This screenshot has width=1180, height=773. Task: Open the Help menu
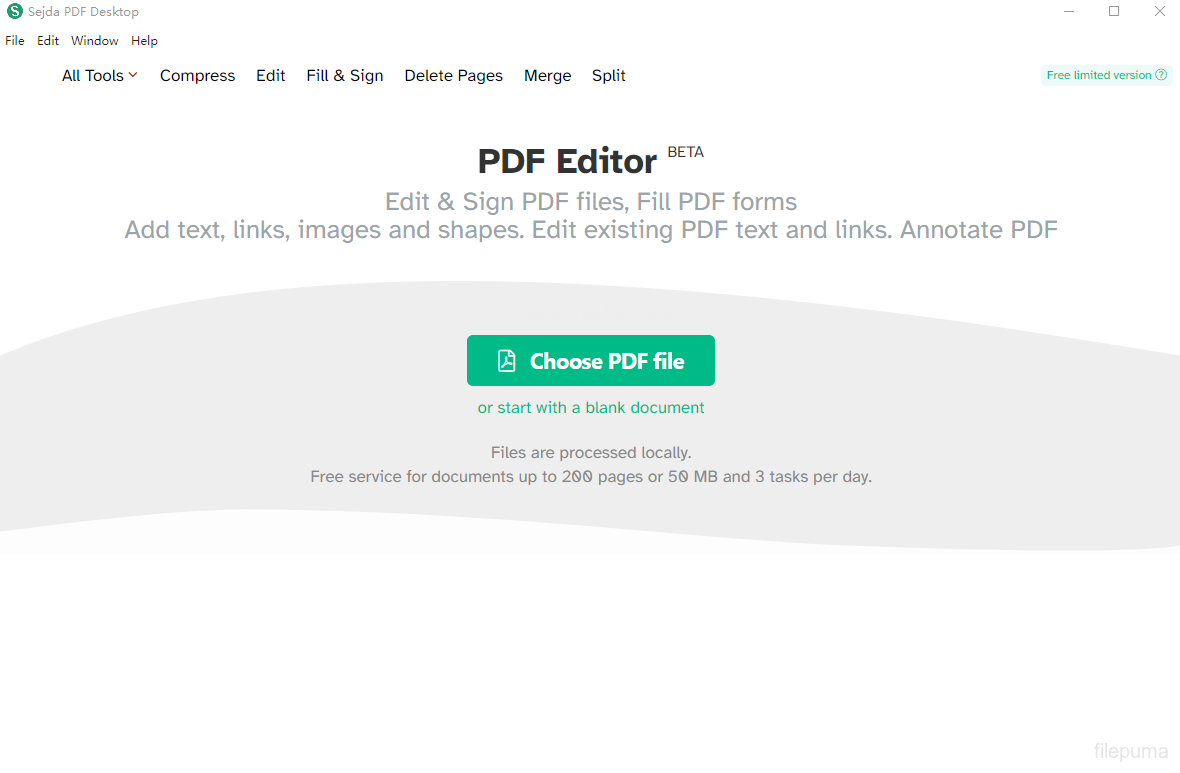click(144, 41)
